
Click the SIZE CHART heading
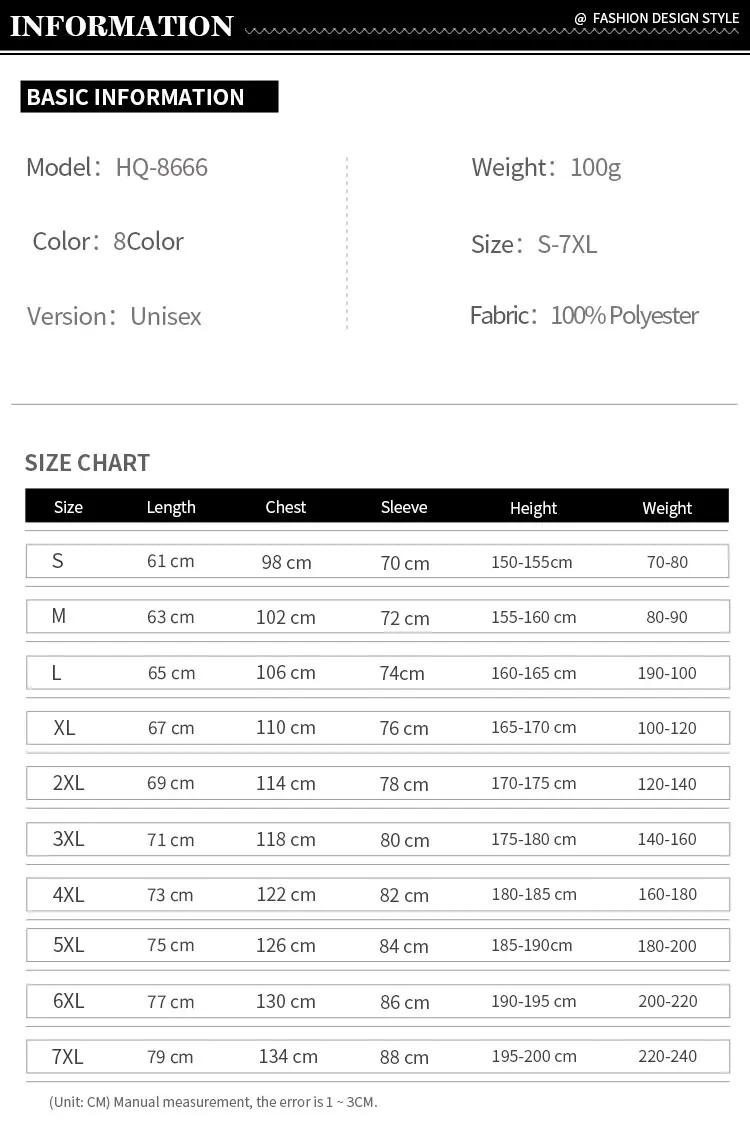(x=87, y=463)
